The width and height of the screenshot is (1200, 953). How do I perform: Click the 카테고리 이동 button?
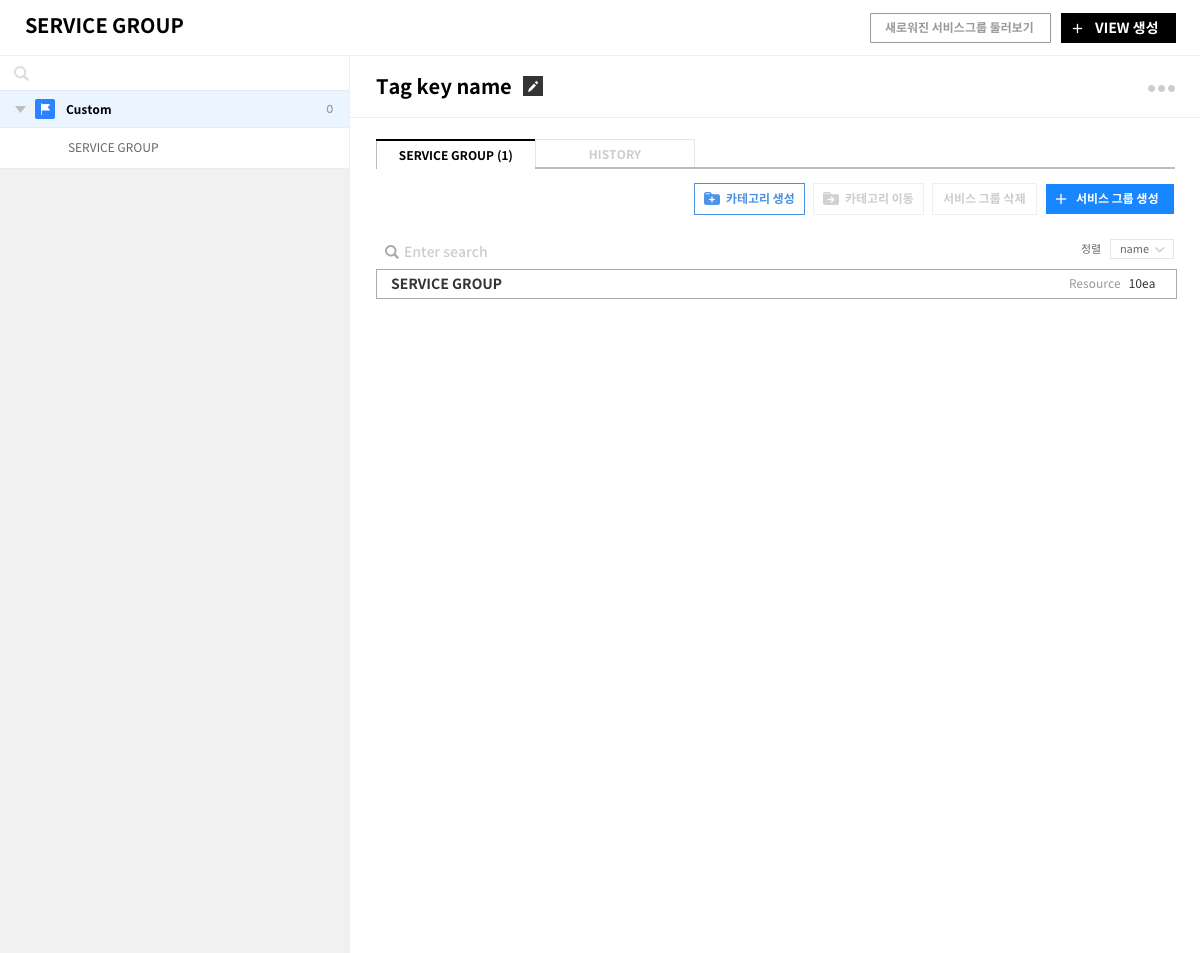(868, 199)
